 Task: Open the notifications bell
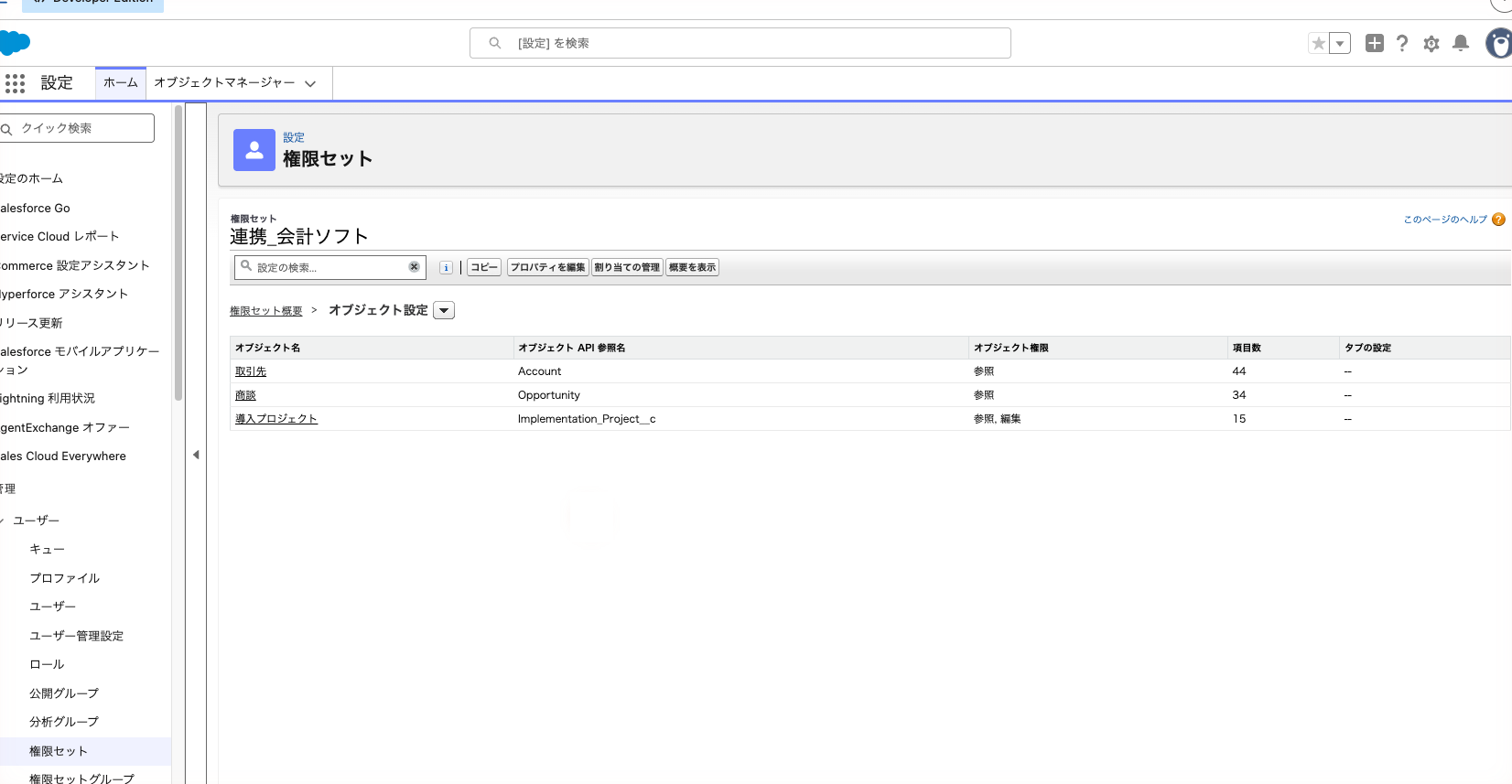[x=1461, y=43]
